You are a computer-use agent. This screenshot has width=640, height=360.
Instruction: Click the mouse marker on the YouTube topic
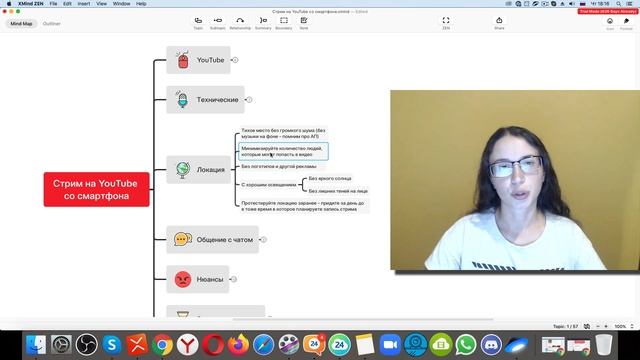coord(183,60)
